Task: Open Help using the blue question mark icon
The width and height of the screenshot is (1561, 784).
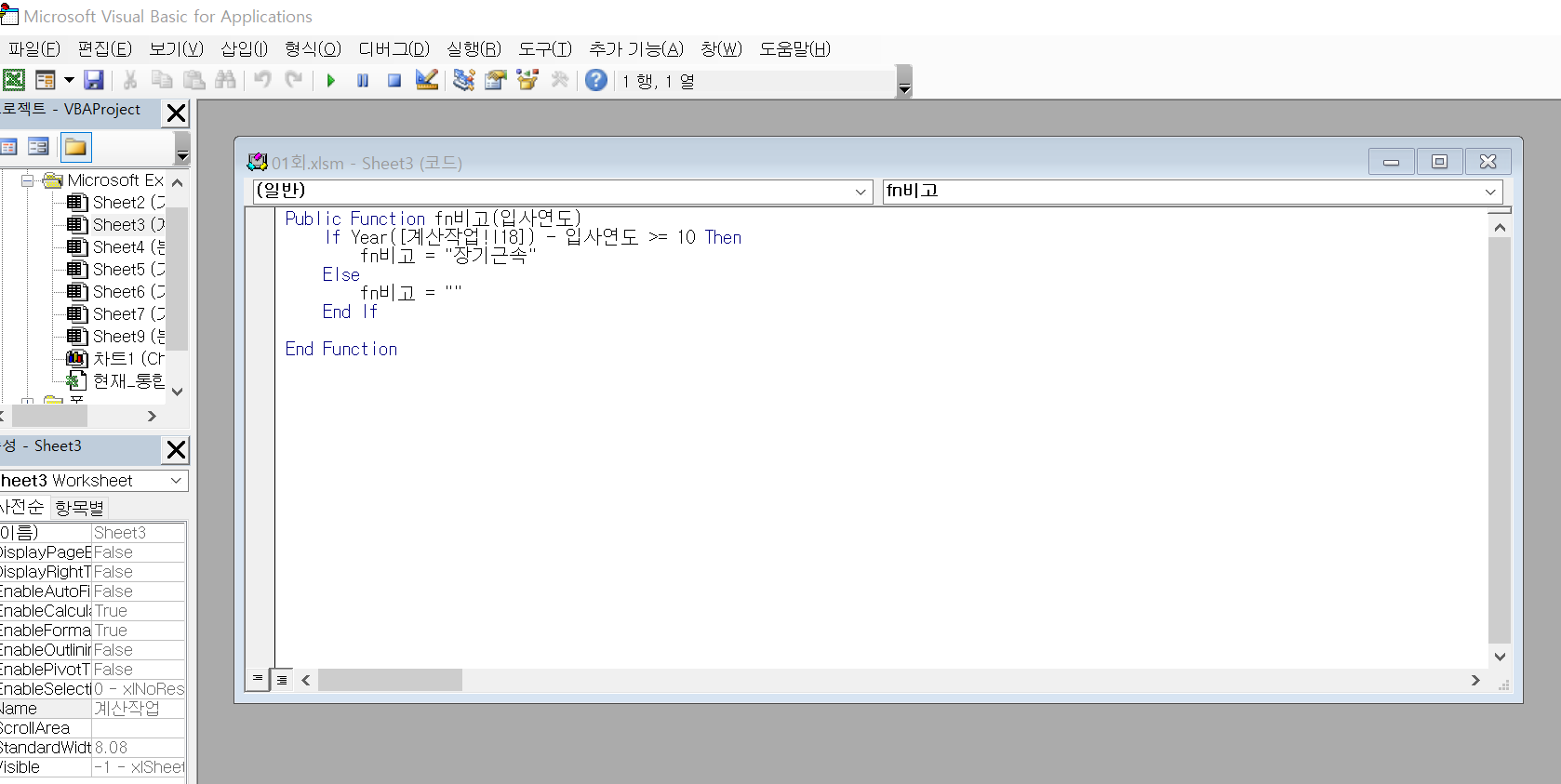Action: (x=596, y=80)
